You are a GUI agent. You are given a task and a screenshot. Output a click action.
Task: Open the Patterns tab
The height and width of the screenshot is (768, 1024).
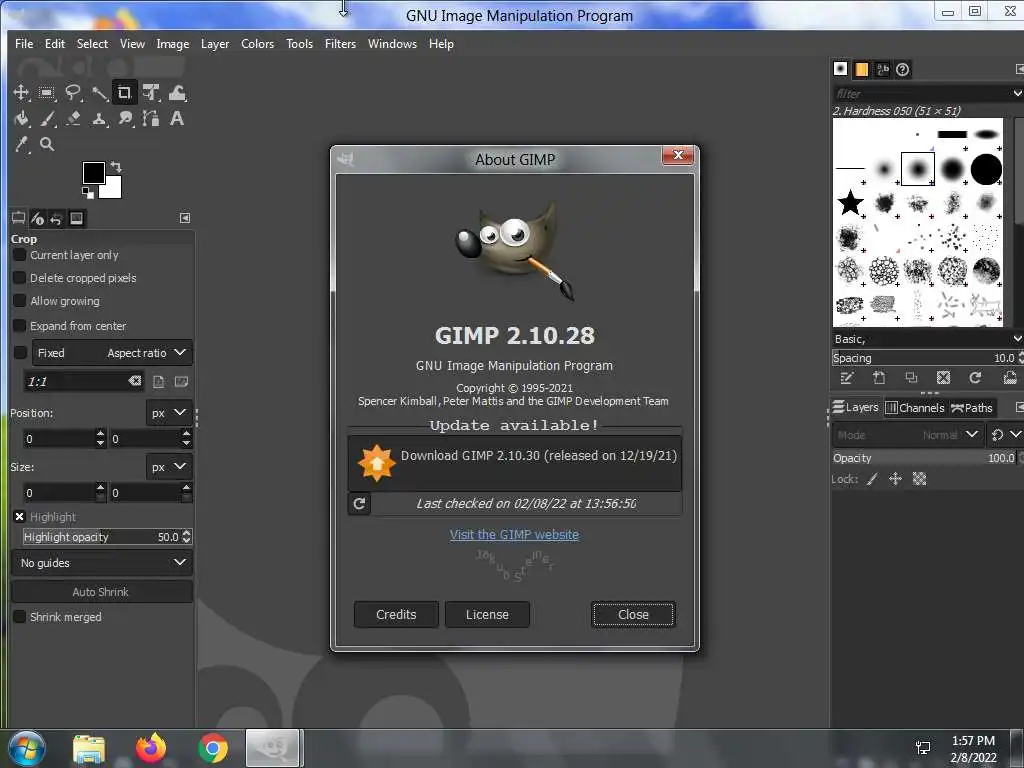(861, 69)
